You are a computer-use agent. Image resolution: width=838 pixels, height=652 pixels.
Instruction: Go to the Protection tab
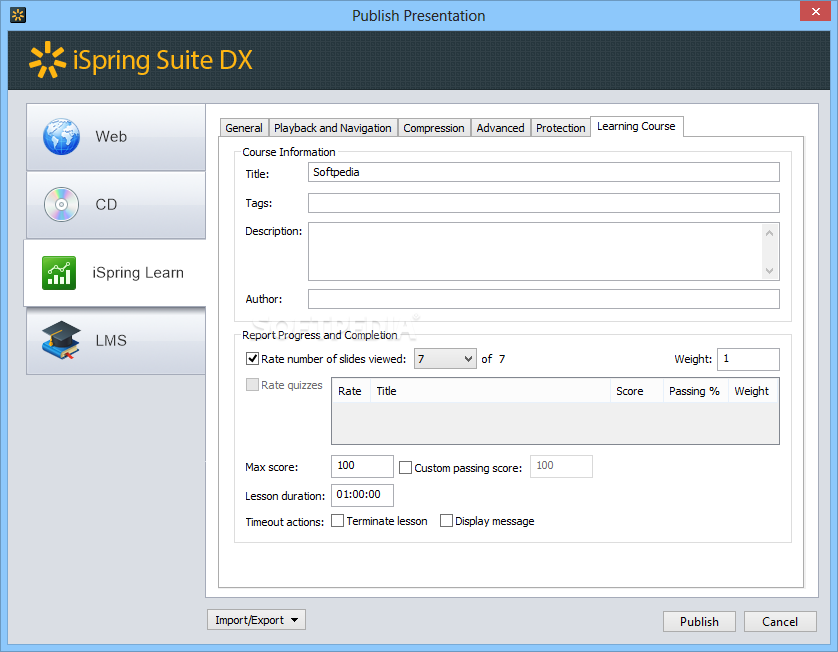point(561,128)
